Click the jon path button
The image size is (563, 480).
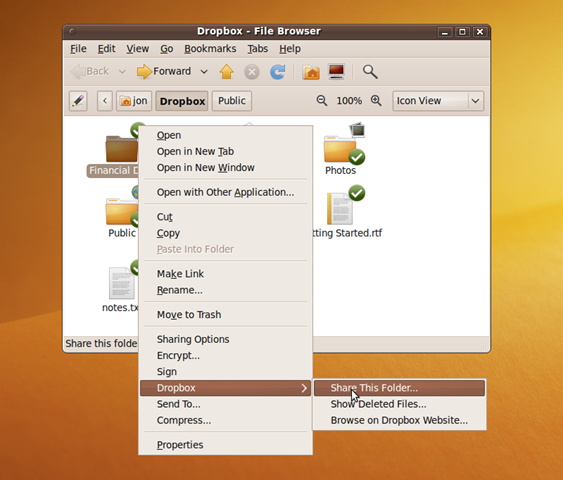[134, 101]
